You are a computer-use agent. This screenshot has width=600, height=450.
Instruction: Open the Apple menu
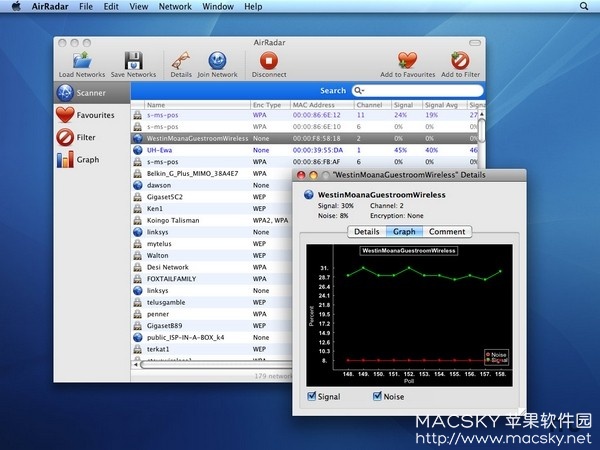(x=16, y=6)
